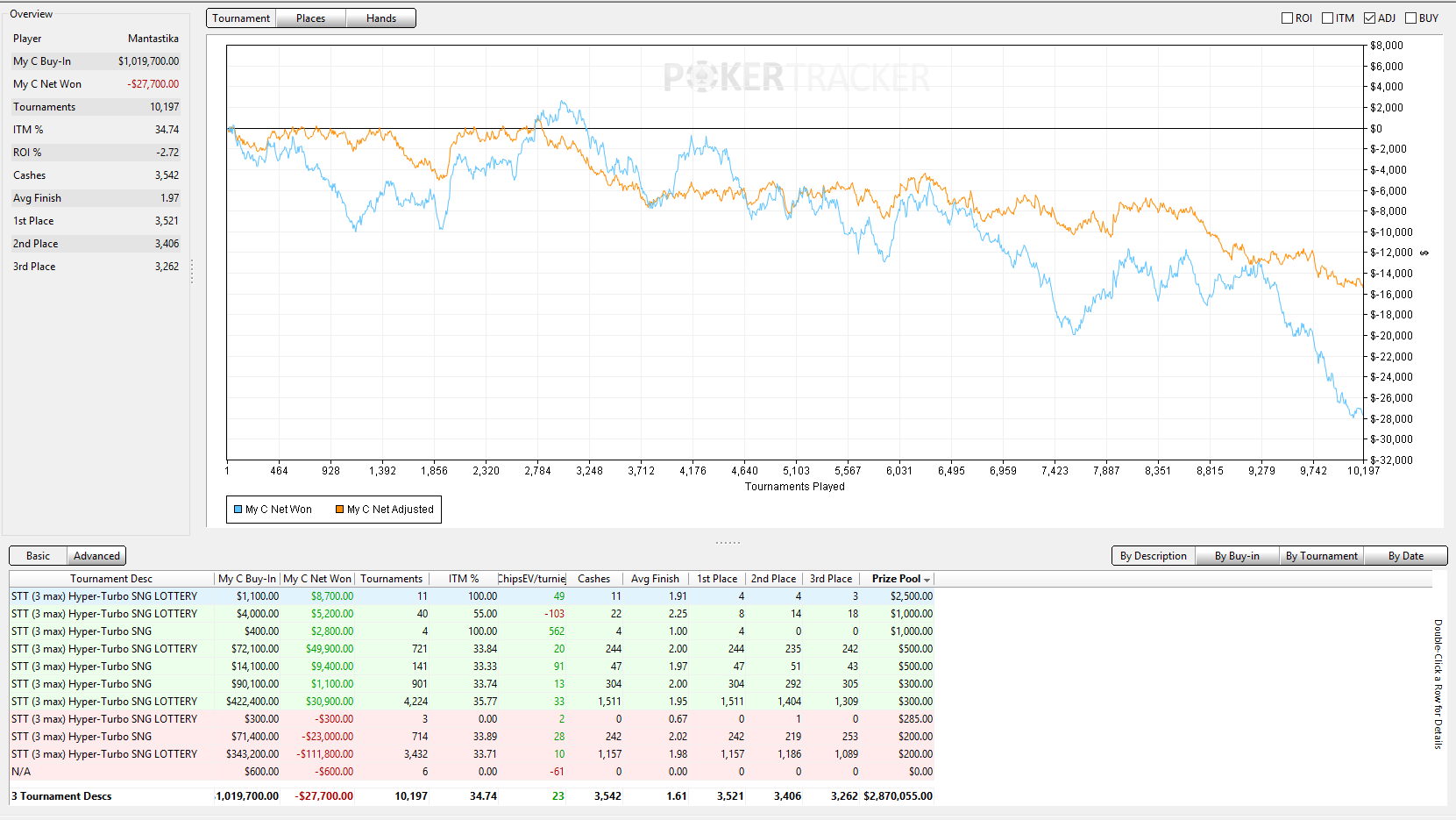1456x820 pixels.
Task: Group results By Date
Action: [x=1405, y=556]
